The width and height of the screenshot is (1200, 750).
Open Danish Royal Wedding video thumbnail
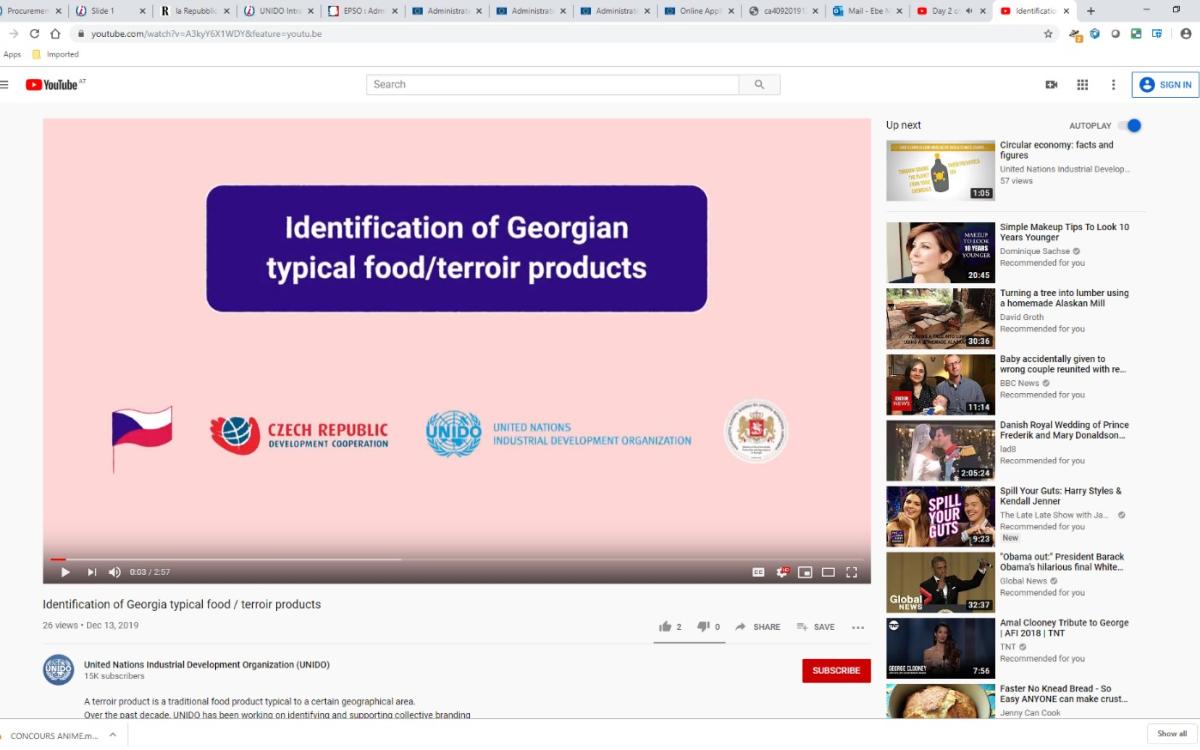pos(940,450)
